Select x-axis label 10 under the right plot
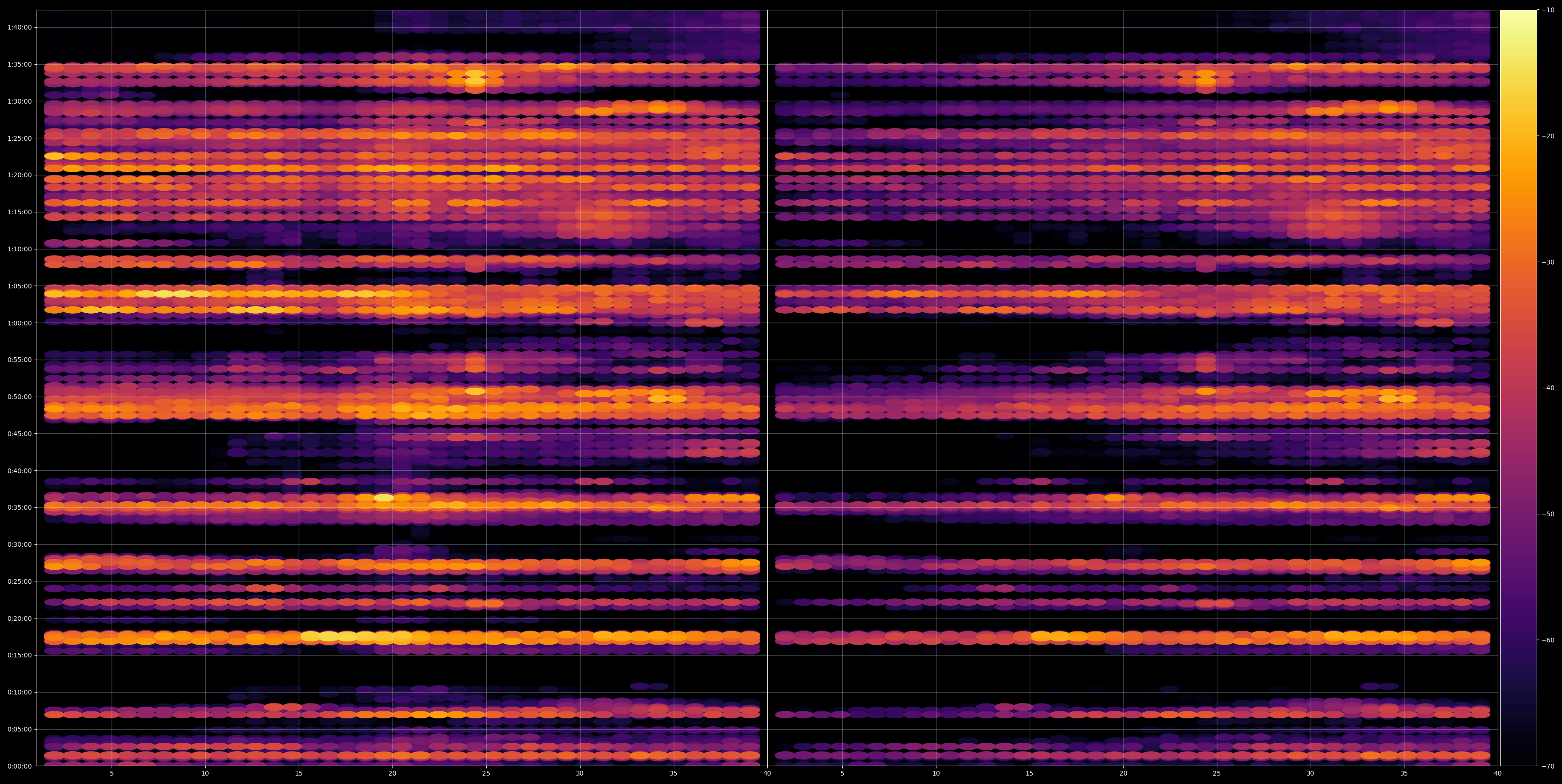 (x=936, y=773)
